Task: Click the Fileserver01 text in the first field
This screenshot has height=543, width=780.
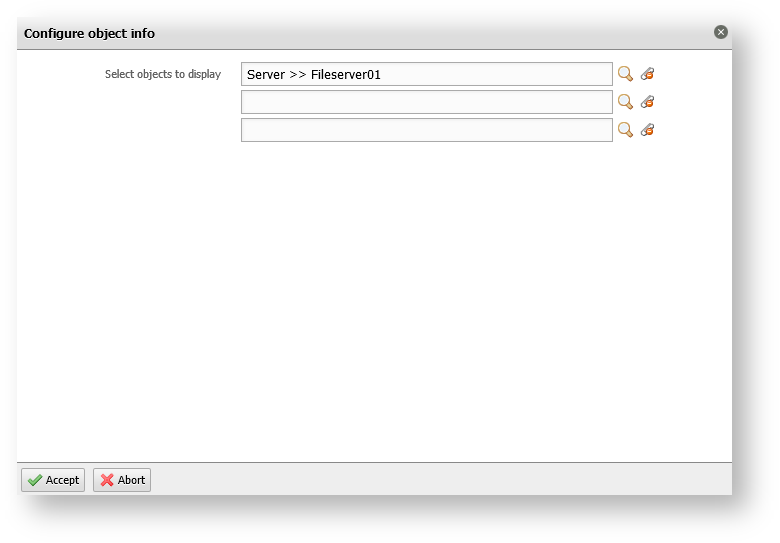Action: tap(346, 75)
